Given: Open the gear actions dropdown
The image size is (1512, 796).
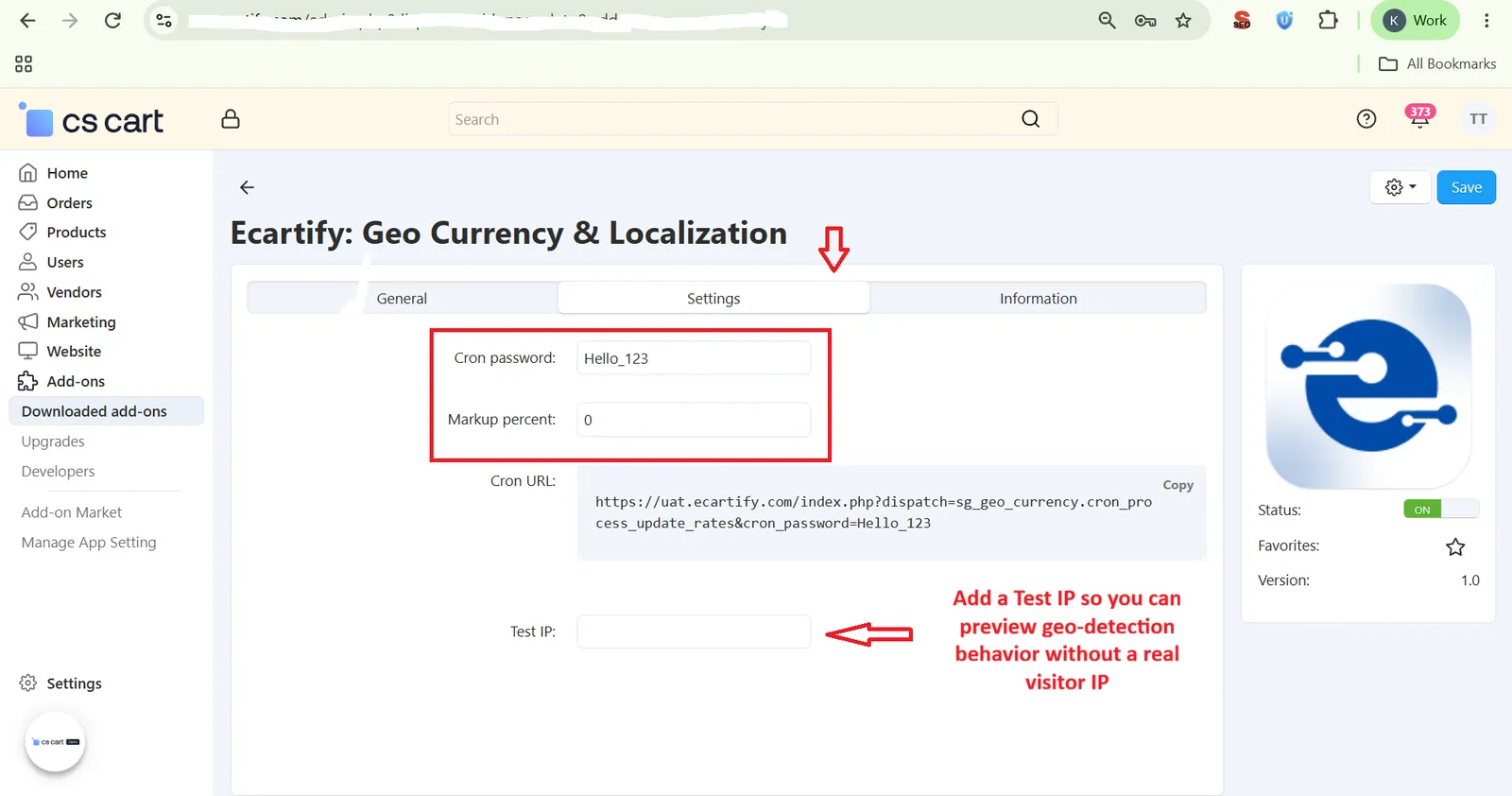Looking at the screenshot, I should coord(1400,187).
